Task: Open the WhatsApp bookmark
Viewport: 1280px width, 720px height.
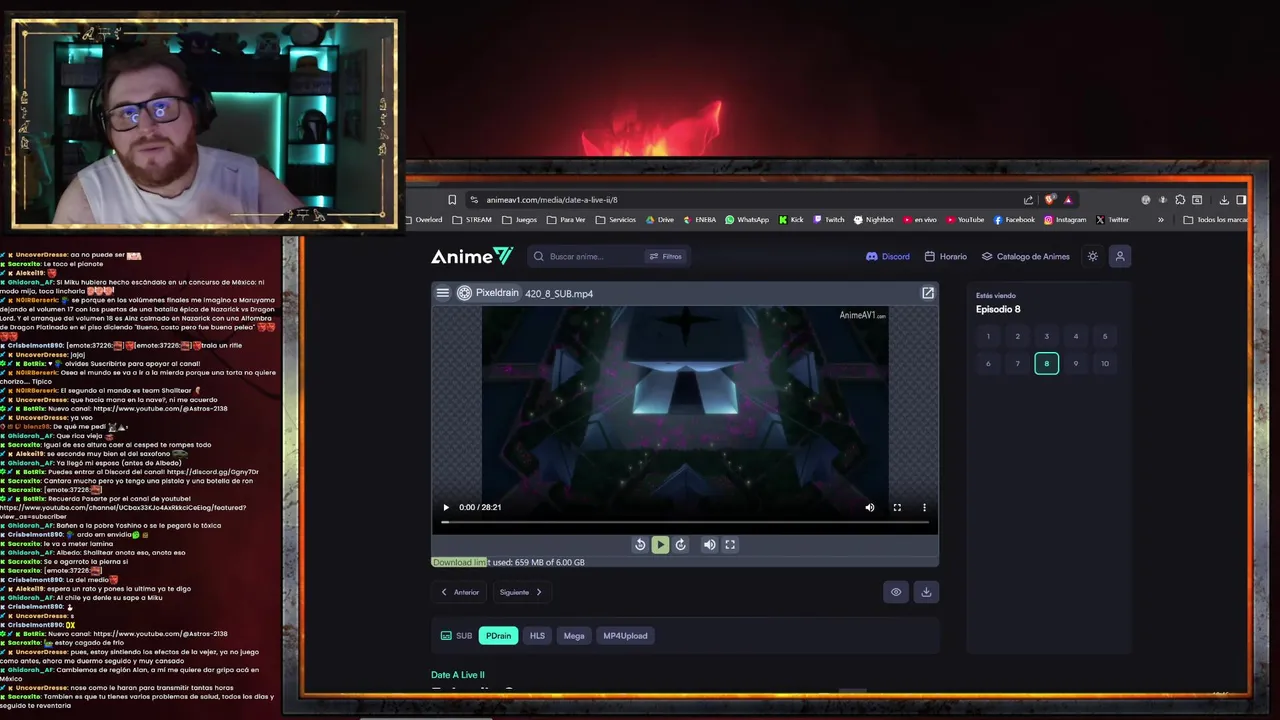Action: click(x=747, y=220)
